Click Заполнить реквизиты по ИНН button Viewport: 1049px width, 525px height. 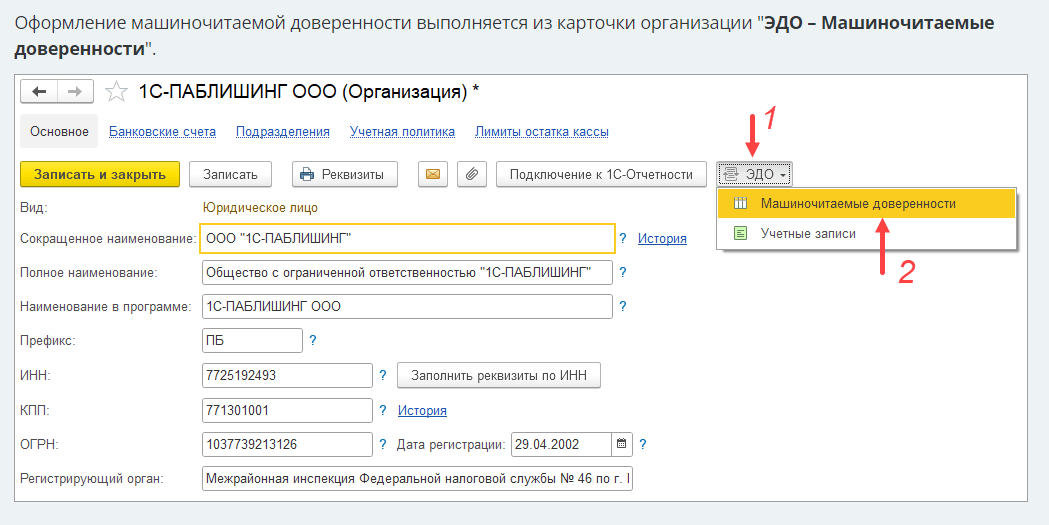[x=499, y=376]
